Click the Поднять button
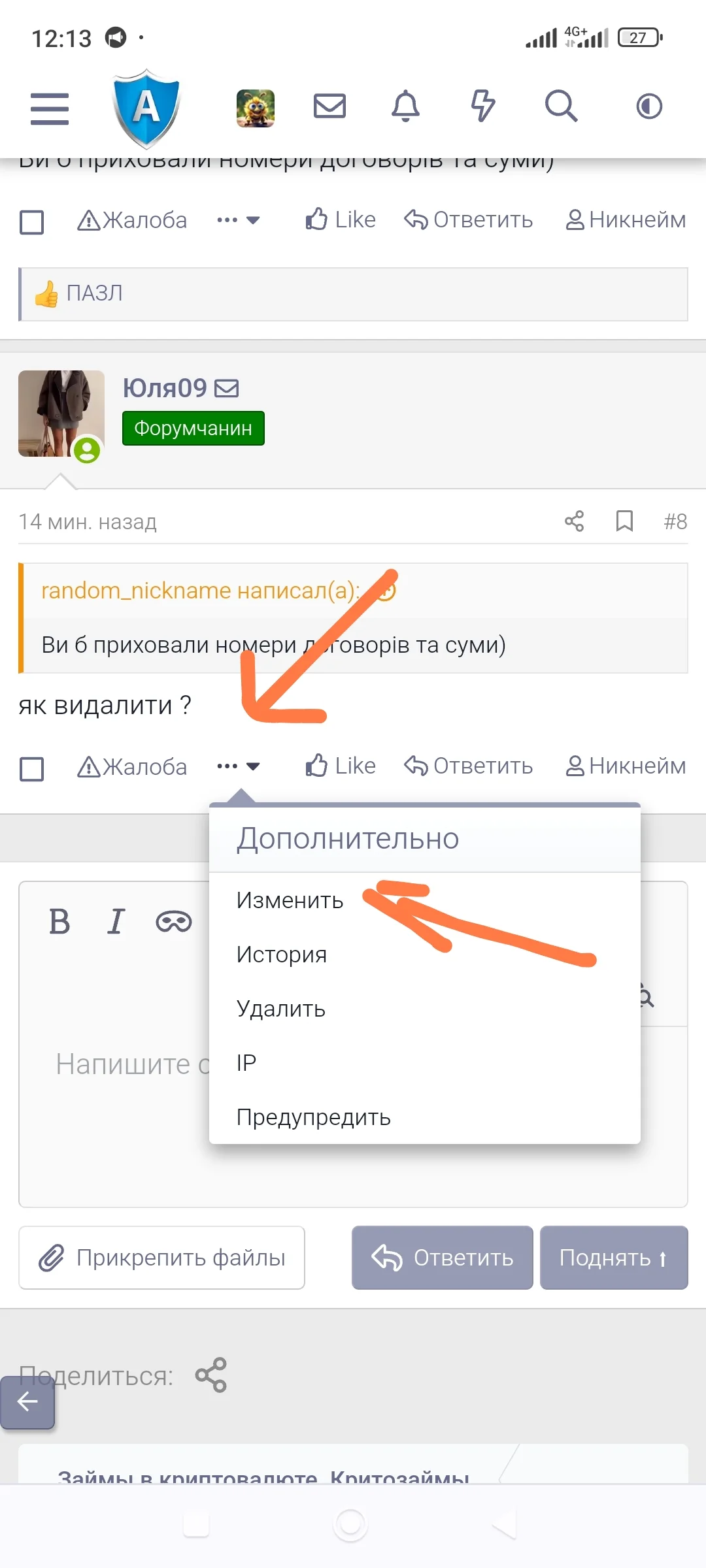Screen dimensions: 706x1568 614,1258
